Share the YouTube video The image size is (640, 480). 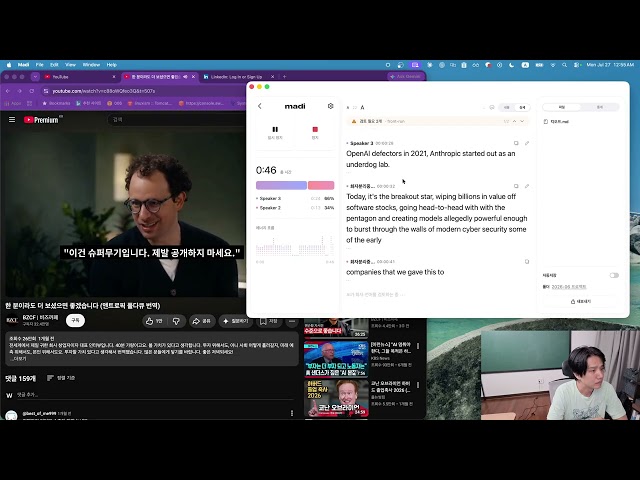tap(202, 322)
